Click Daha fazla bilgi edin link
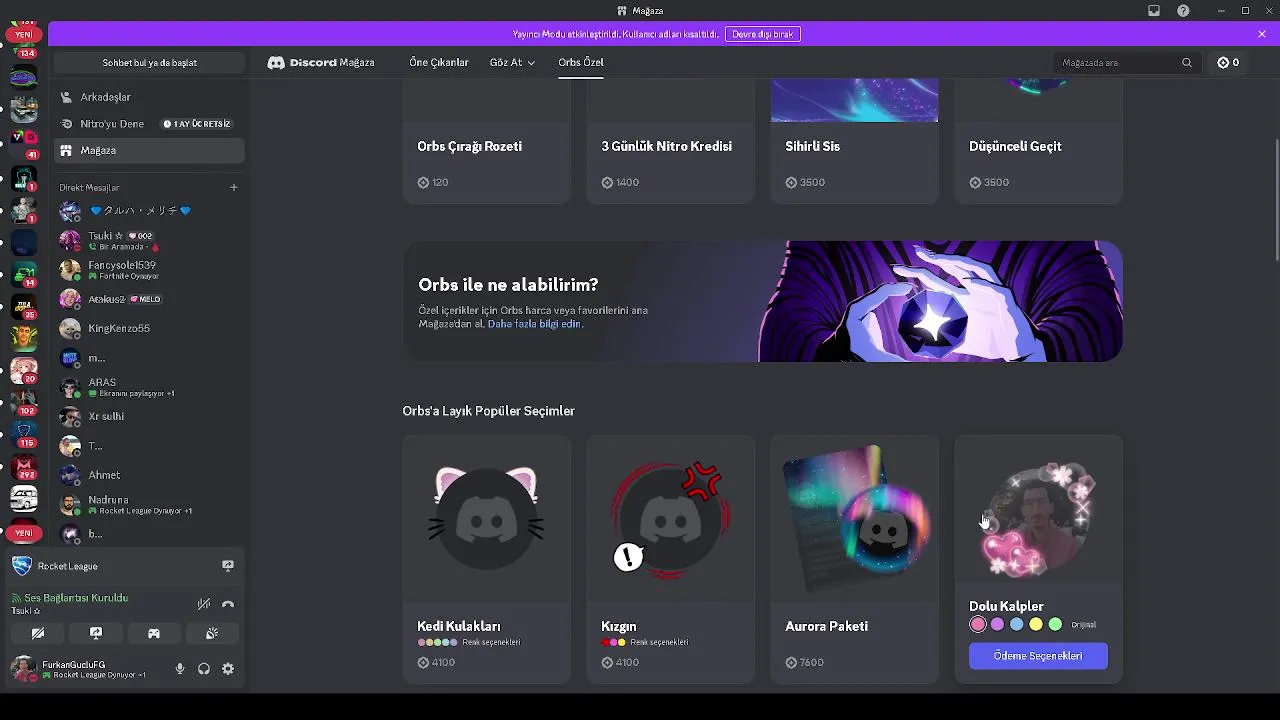 point(534,324)
